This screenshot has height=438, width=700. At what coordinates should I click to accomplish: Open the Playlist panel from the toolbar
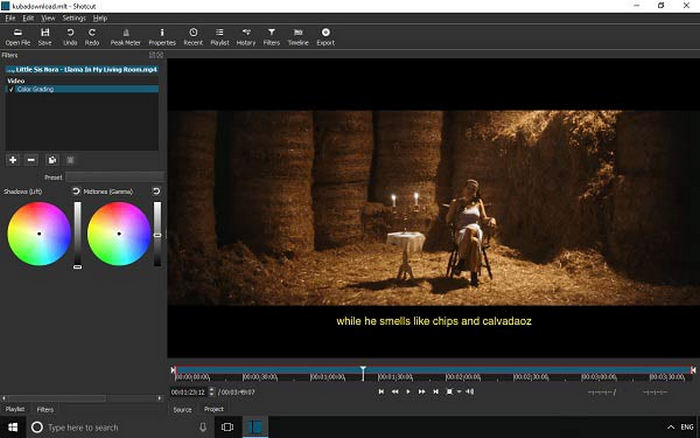click(220, 37)
